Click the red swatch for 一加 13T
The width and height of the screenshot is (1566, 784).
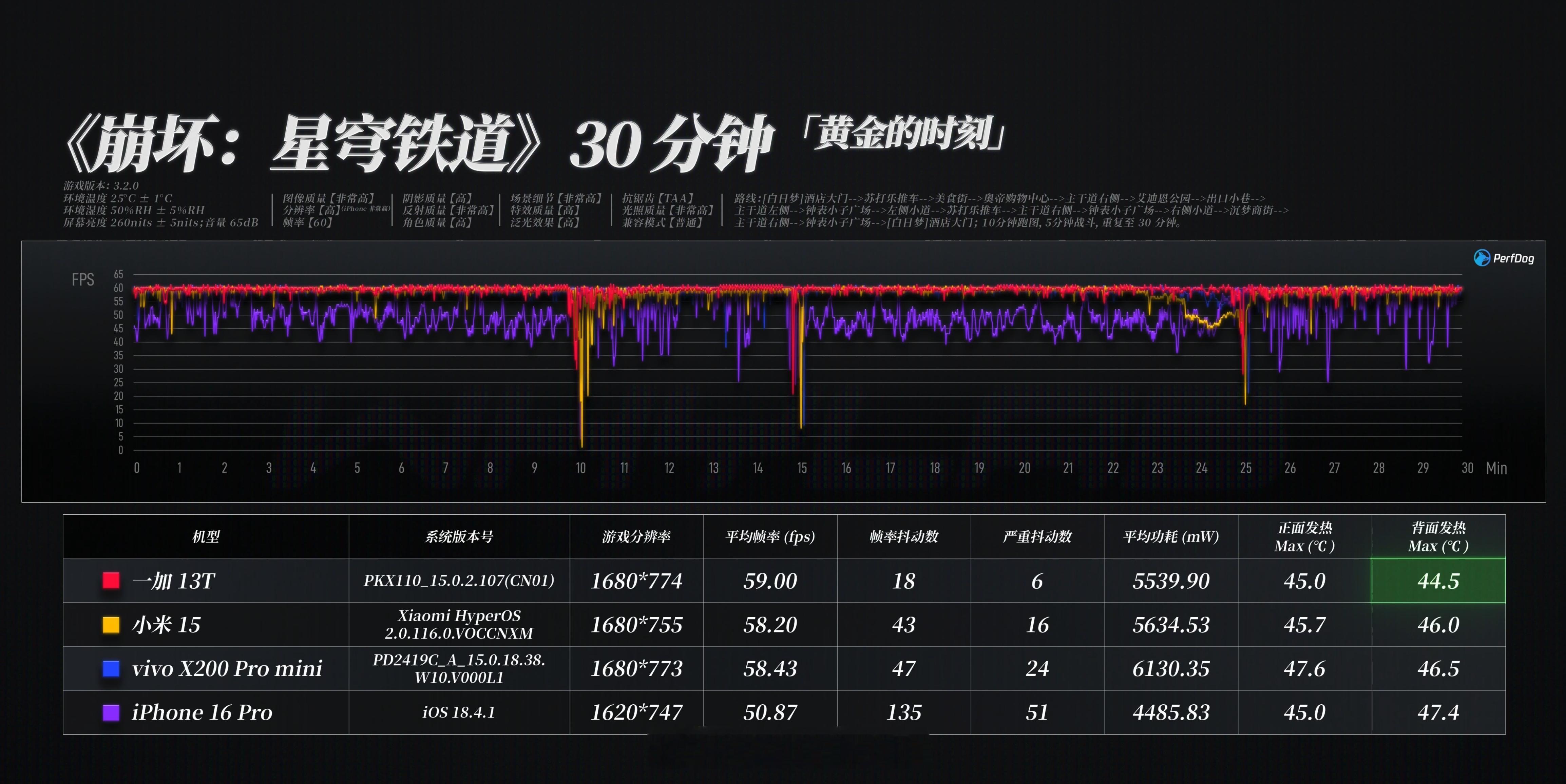point(111,581)
